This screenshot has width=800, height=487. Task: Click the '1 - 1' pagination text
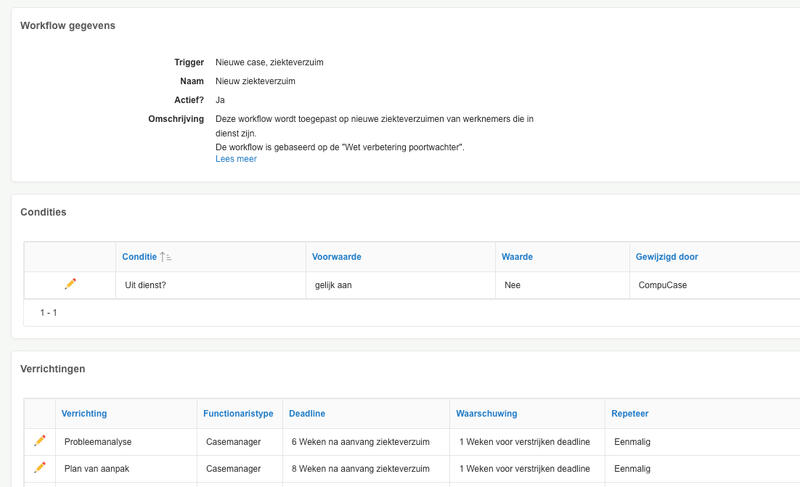[48, 313]
